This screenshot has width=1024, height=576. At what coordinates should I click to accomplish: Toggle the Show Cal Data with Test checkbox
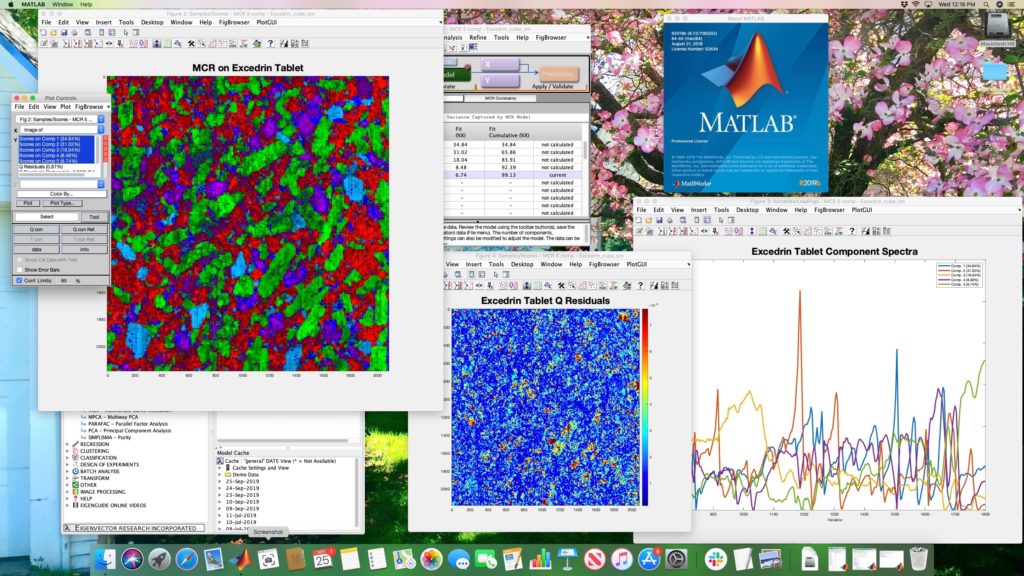click(20, 260)
